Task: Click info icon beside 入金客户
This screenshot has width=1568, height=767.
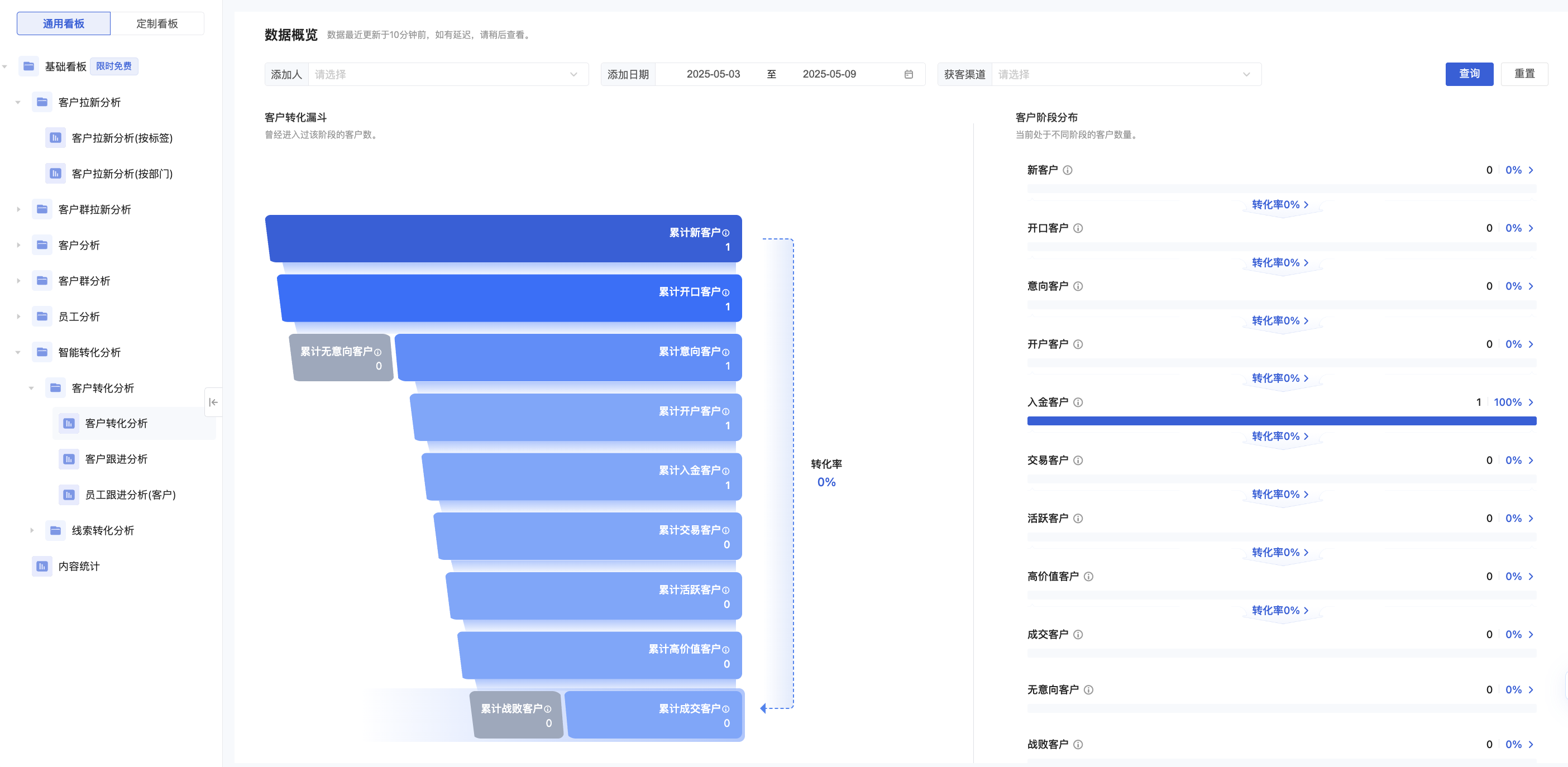Action: coord(1078,402)
